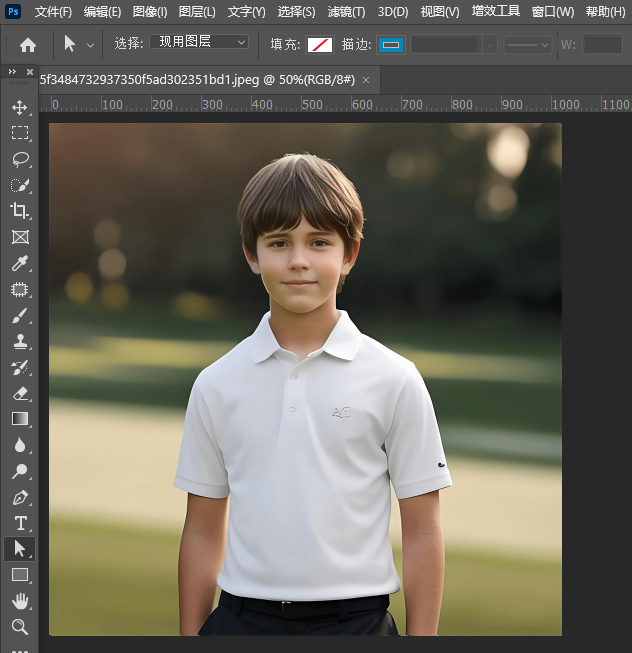Image resolution: width=632 pixels, height=653 pixels.
Task: Select the Quick Selection tool
Action: [20, 185]
